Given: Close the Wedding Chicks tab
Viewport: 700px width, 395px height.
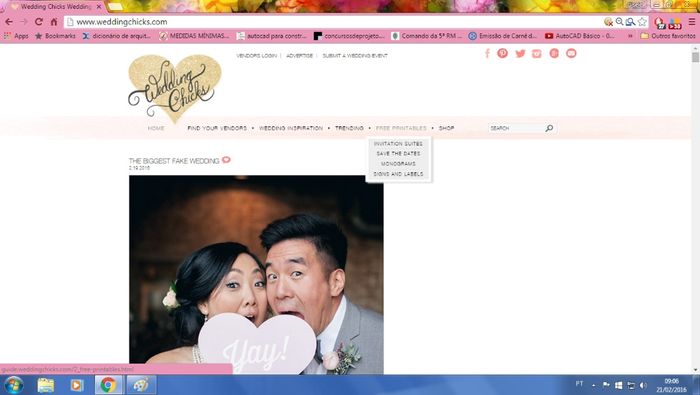Looking at the screenshot, I should [x=99, y=7].
